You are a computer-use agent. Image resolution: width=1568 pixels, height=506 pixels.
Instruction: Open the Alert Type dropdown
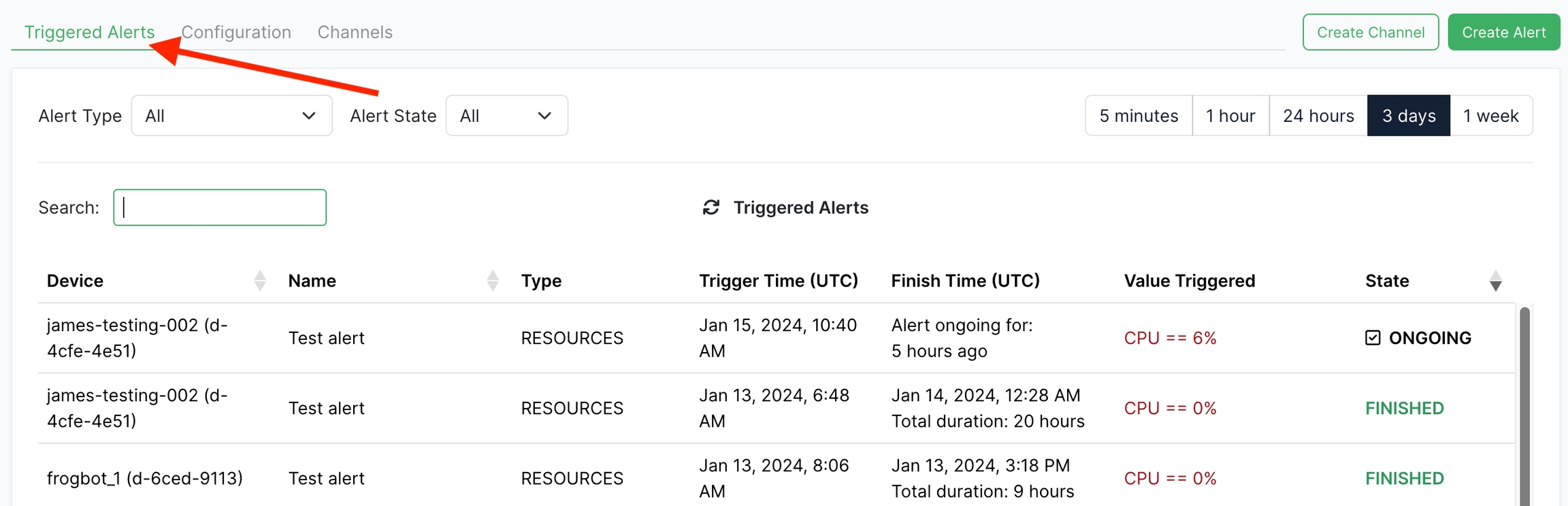231,116
